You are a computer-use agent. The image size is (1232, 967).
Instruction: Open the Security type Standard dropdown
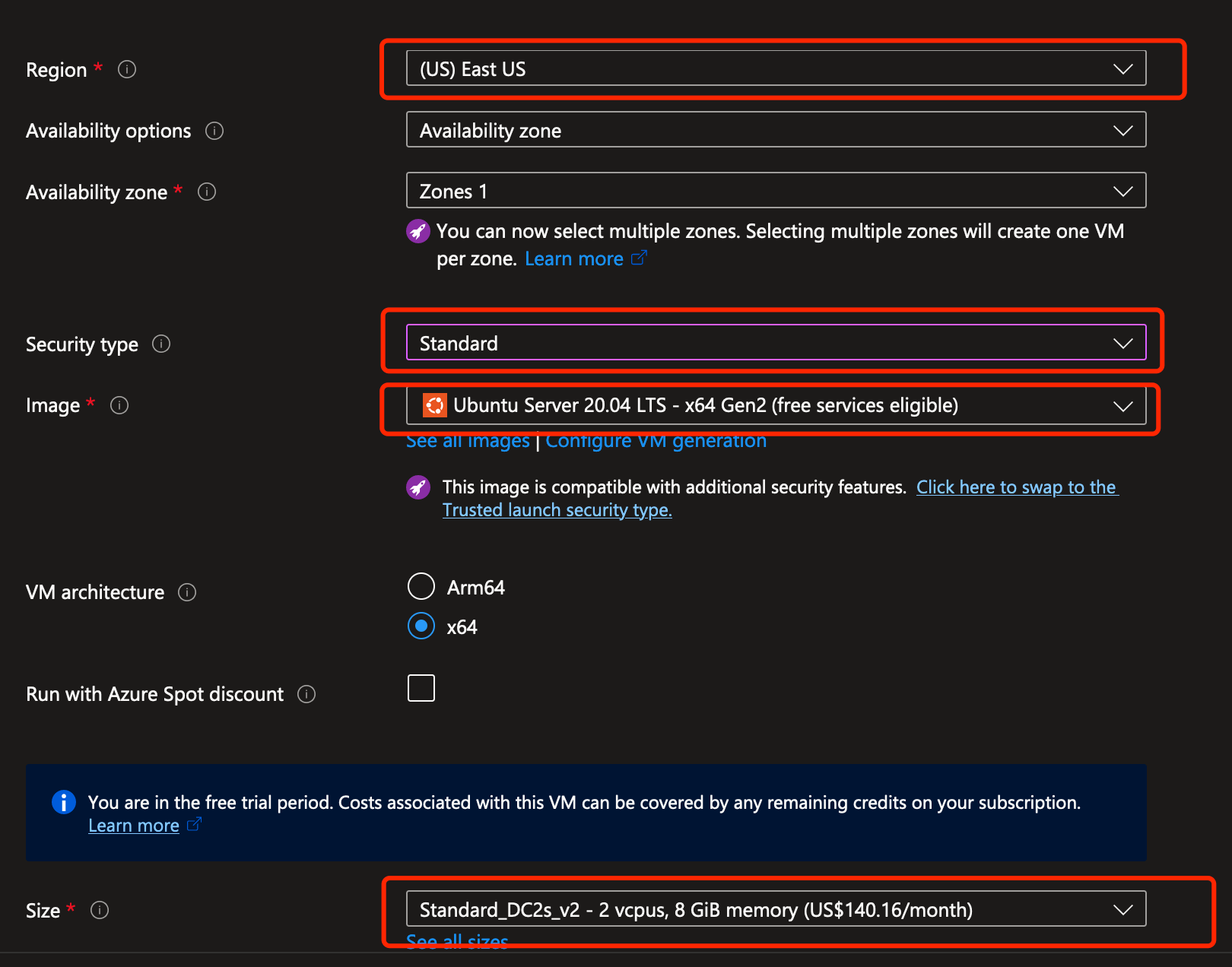tap(776, 343)
